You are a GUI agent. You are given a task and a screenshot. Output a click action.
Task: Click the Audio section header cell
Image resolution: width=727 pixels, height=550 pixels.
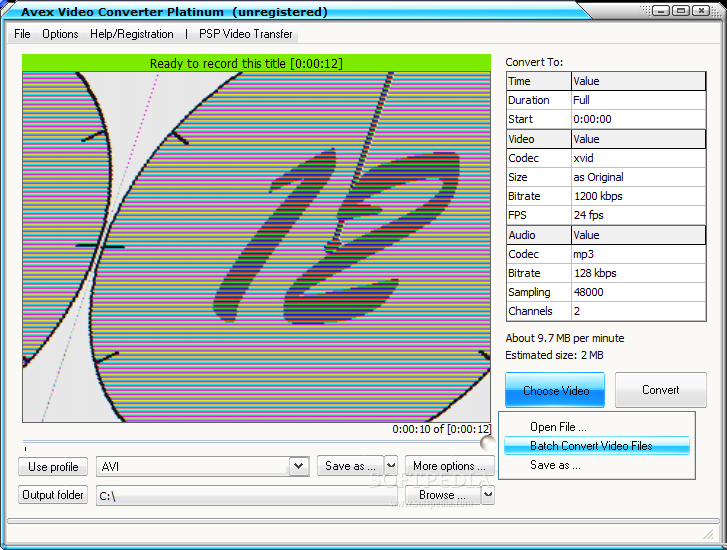click(x=539, y=235)
